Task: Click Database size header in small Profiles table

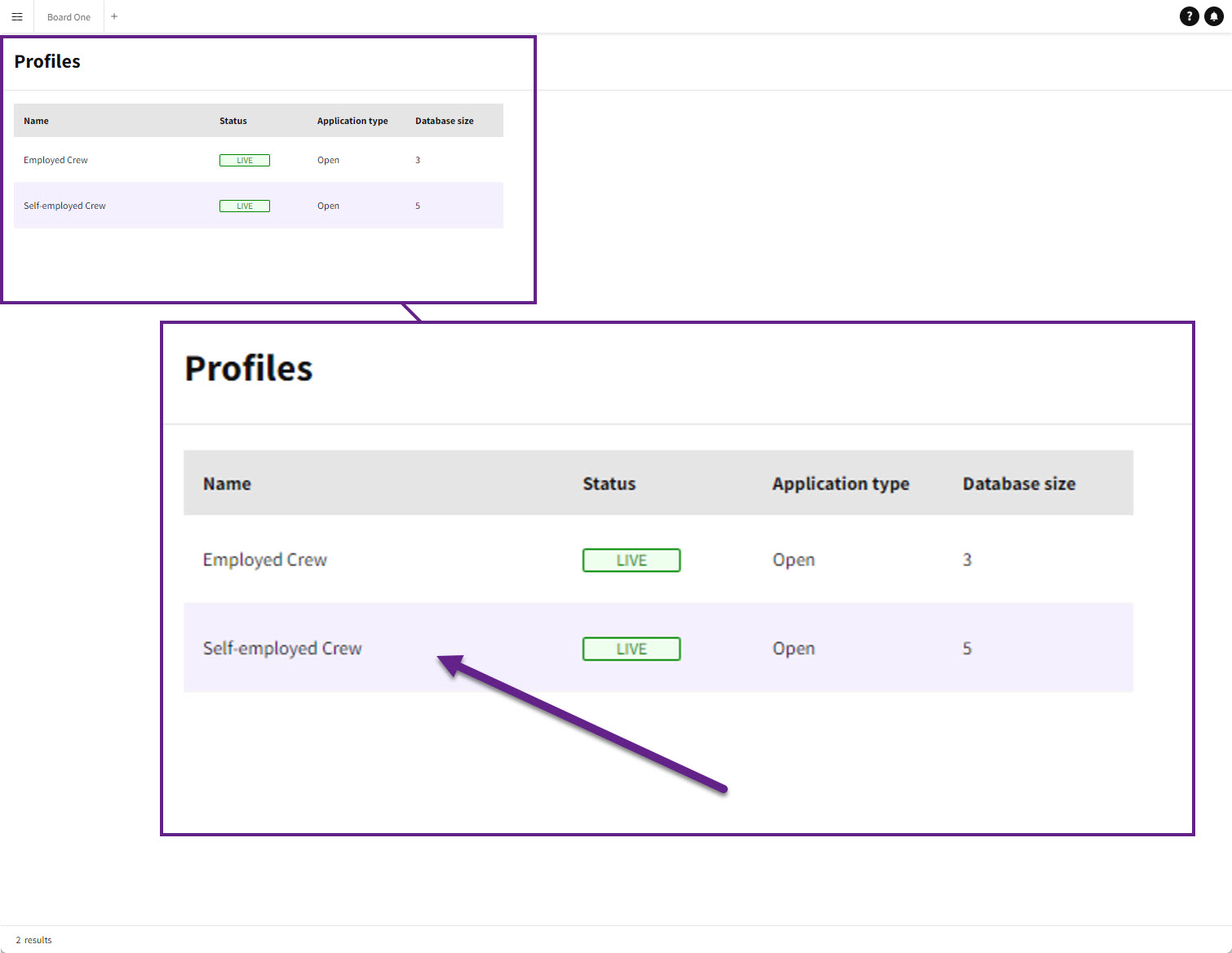Action: [x=445, y=121]
